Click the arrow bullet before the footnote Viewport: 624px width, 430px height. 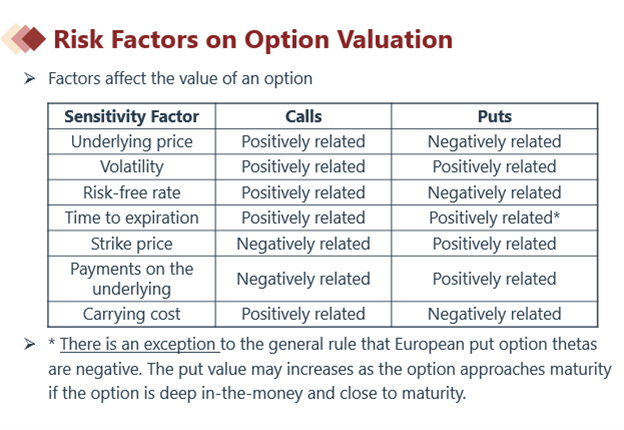(31, 345)
